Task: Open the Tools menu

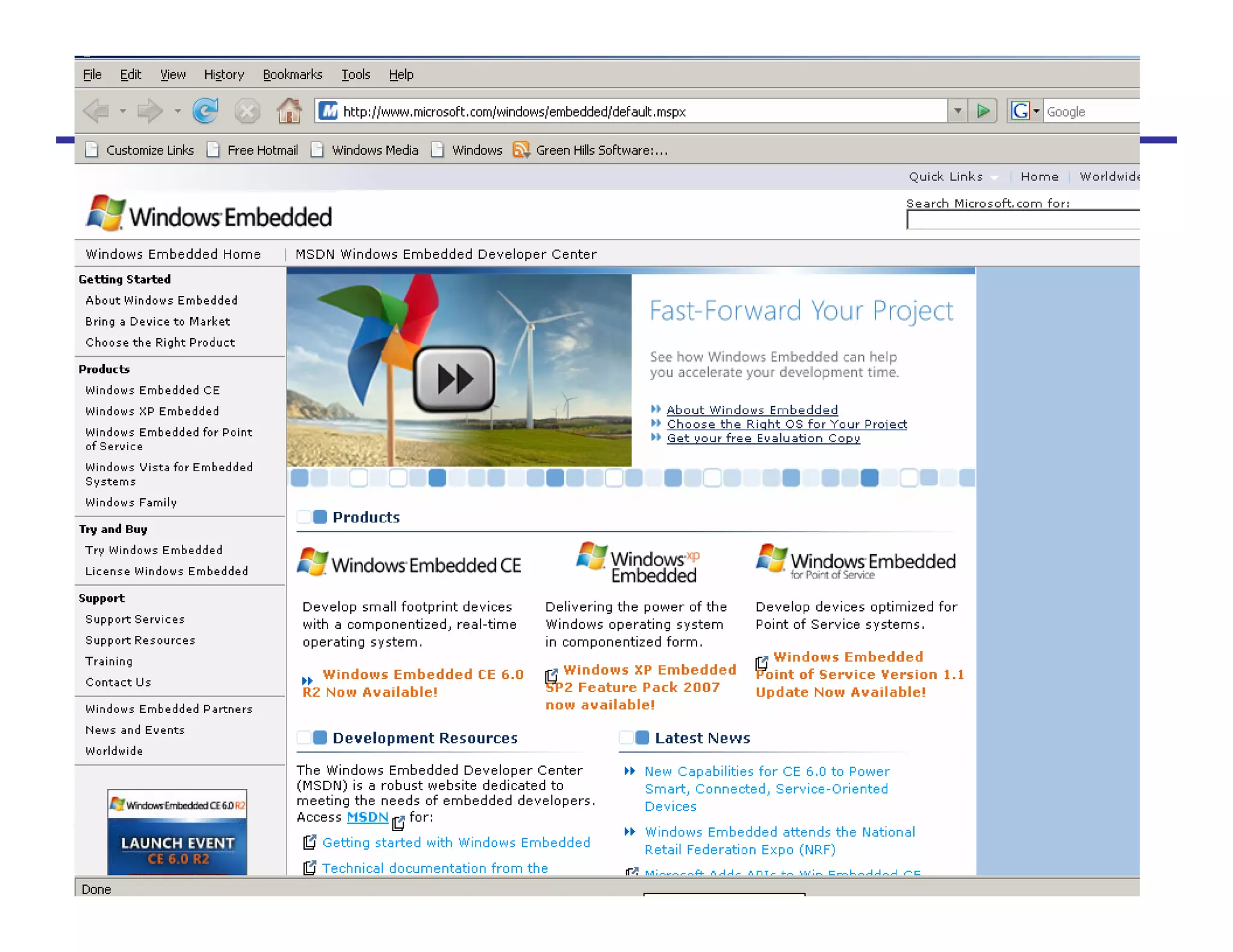Action: click(x=355, y=75)
